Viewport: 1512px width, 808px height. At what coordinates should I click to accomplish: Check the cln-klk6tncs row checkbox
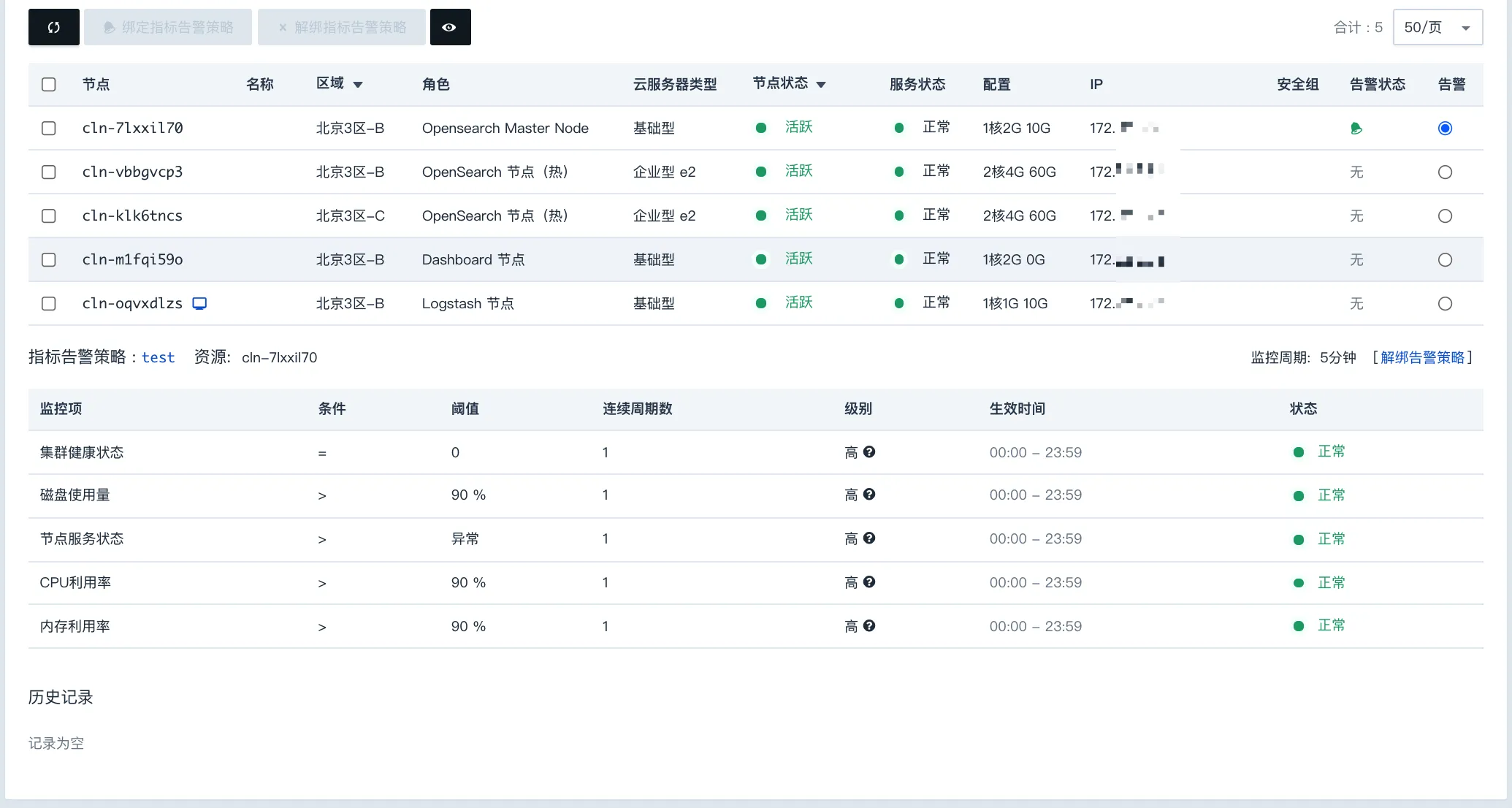point(49,216)
